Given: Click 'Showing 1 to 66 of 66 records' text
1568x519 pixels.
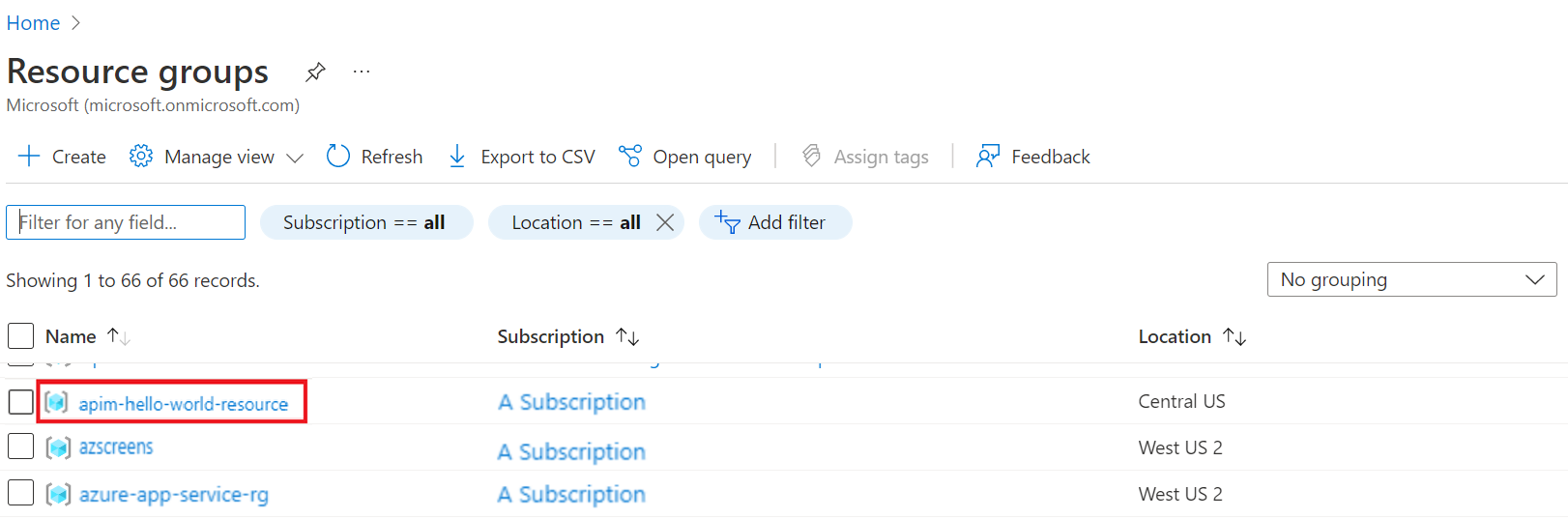Looking at the screenshot, I should click(x=132, y=280).
